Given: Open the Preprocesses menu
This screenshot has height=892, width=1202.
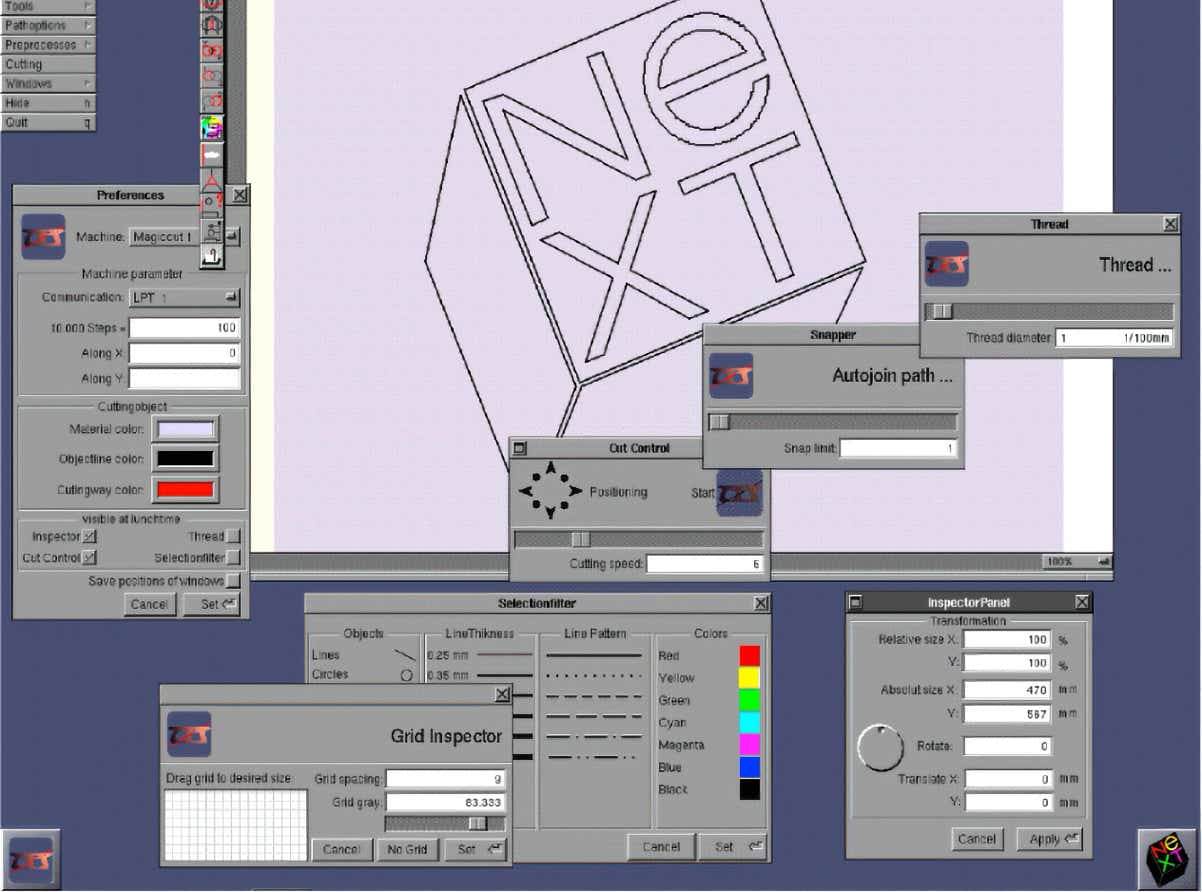Looking at the screenshot, I should 47,45.
